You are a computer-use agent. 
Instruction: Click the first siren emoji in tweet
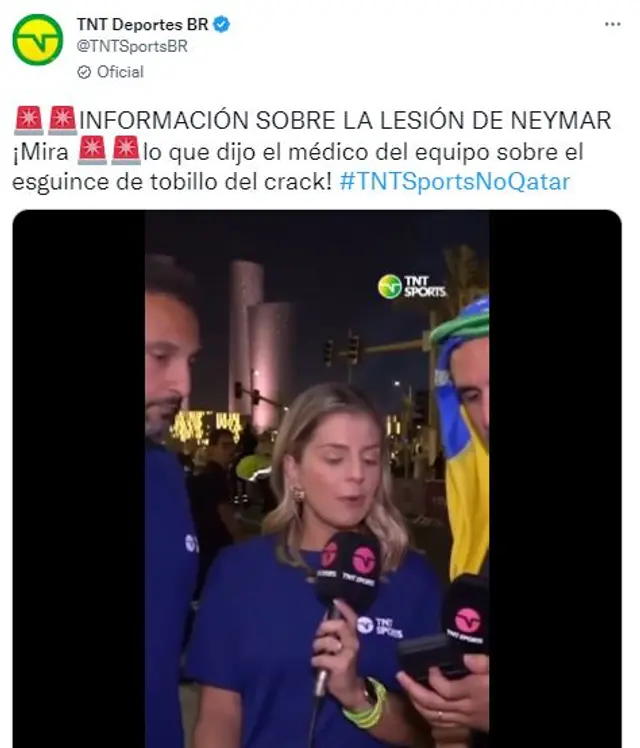(x=29, y=120)
